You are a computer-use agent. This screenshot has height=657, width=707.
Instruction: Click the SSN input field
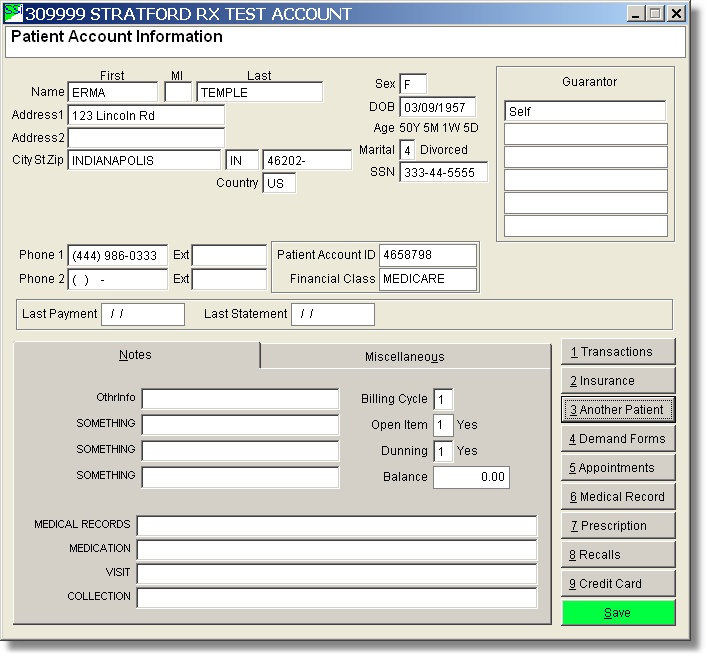point(443,172)
